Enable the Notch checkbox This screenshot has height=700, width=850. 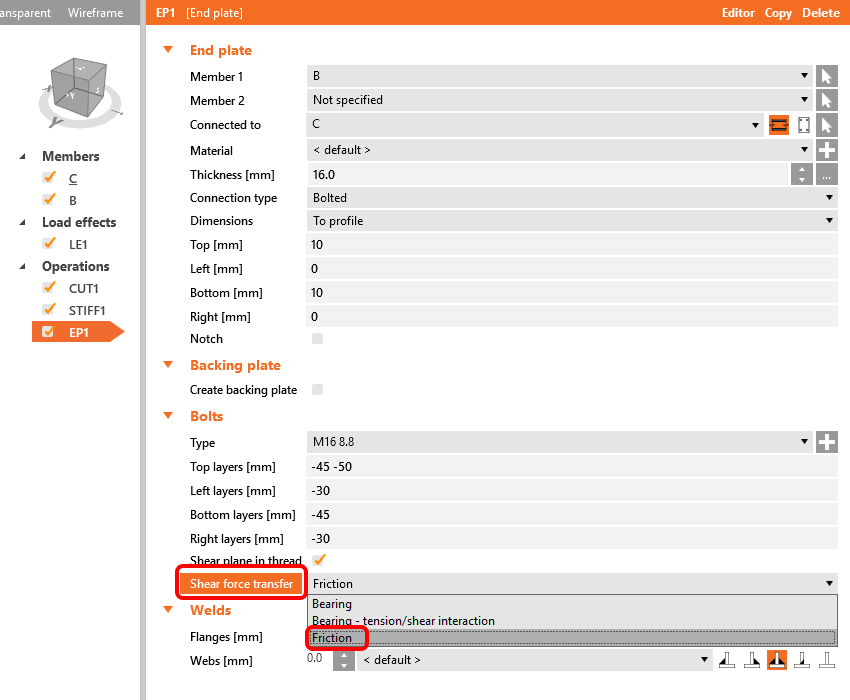pos(318,339)
